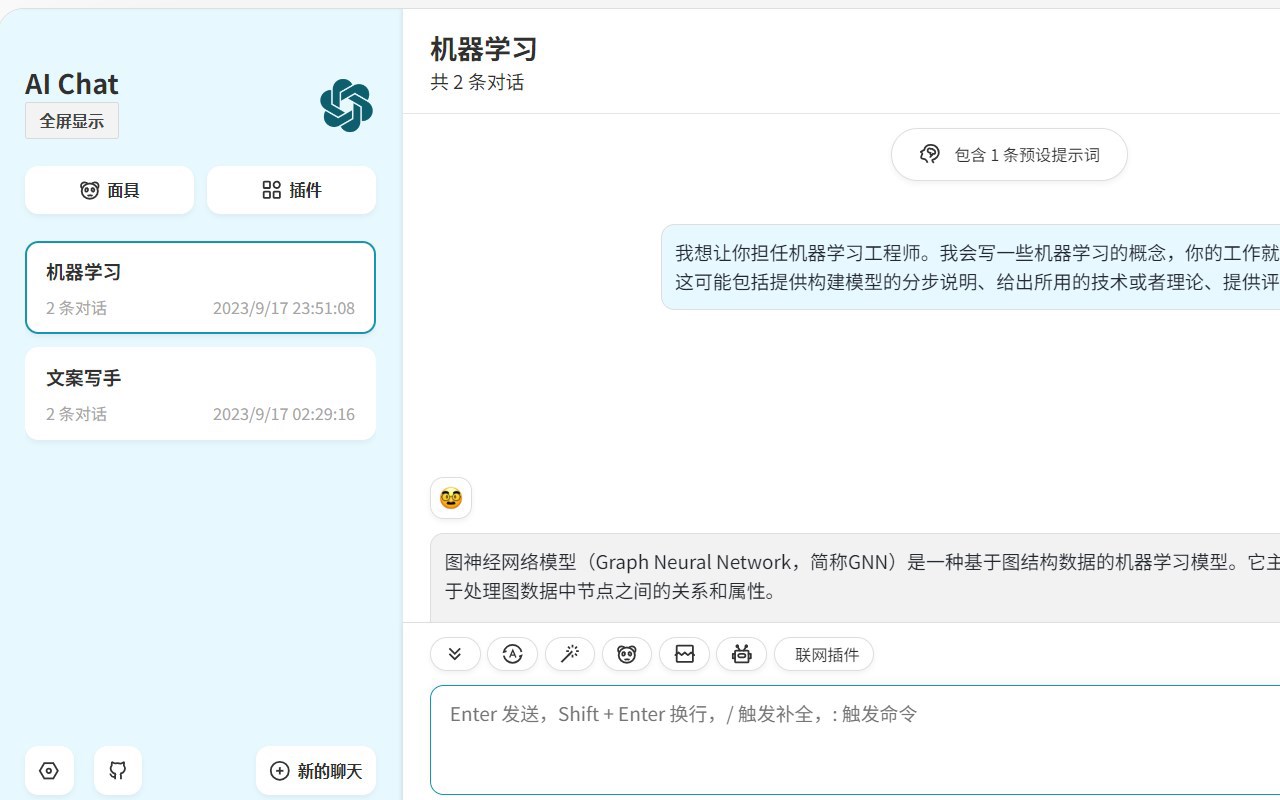
Task: Select the 文案写手 conversation
Action: point(200,393)
